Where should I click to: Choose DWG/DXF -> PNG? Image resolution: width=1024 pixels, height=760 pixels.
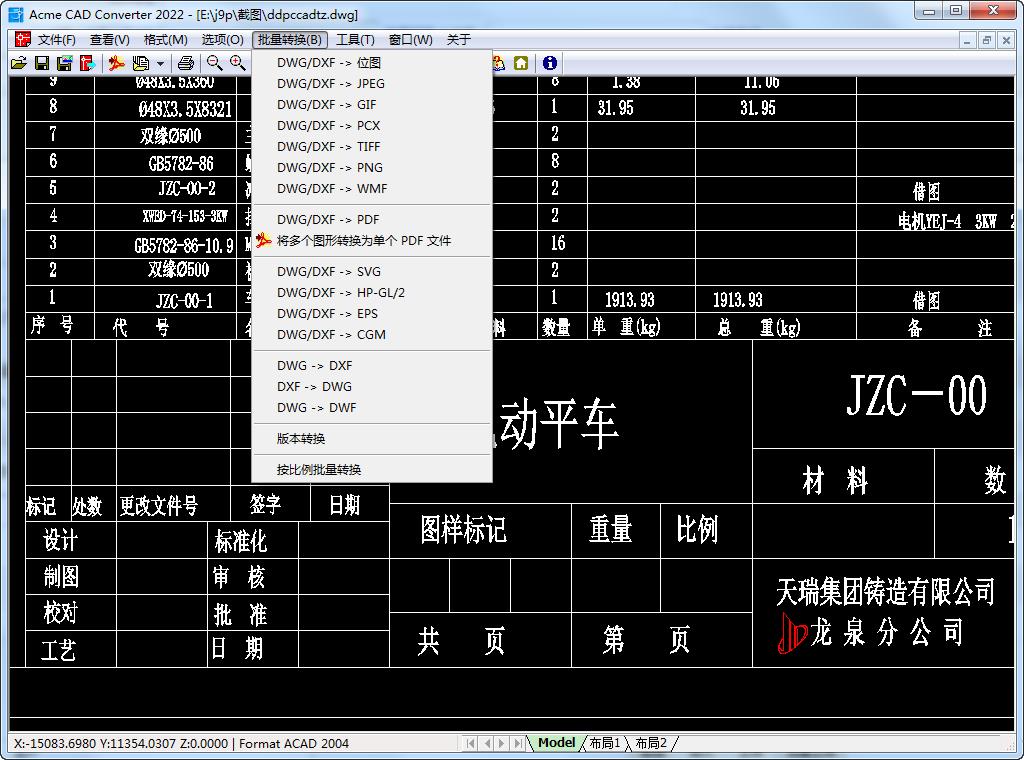pos(372,167)
